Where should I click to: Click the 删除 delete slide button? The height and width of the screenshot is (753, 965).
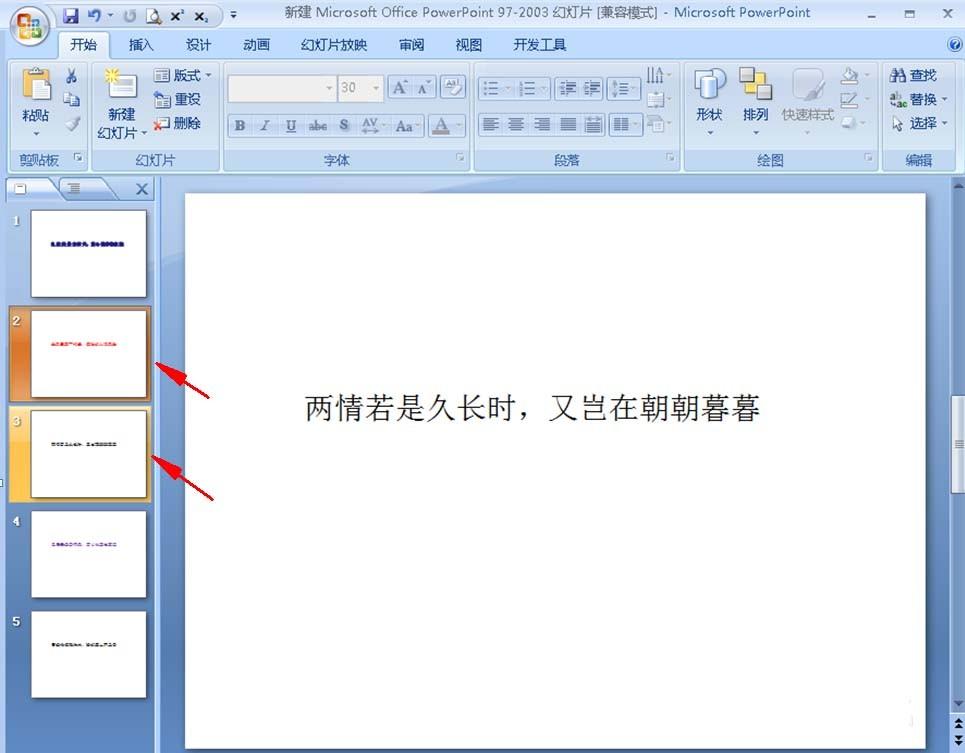pyautogui.click(x=178, y=124)
